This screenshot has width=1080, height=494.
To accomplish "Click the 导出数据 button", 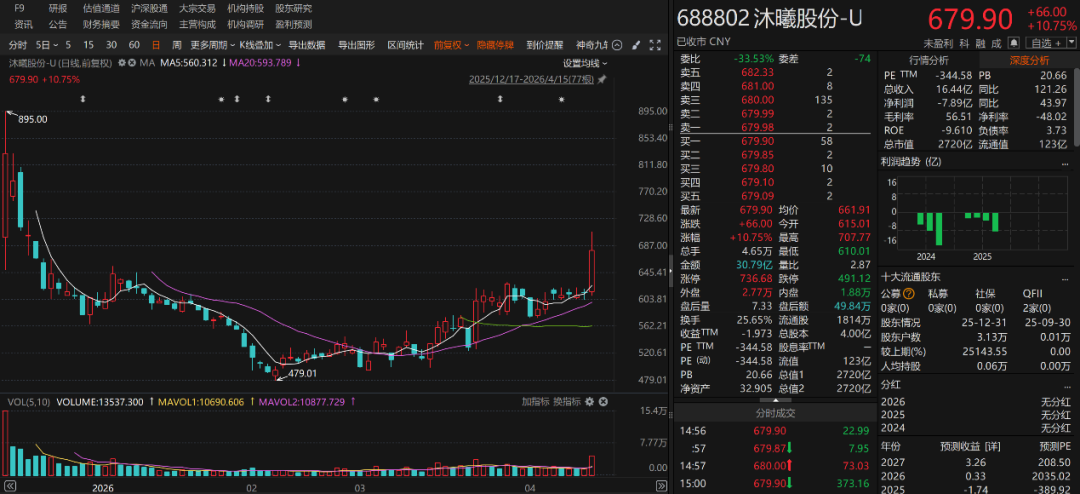I will pyautogui.click(x=306, y=45).
